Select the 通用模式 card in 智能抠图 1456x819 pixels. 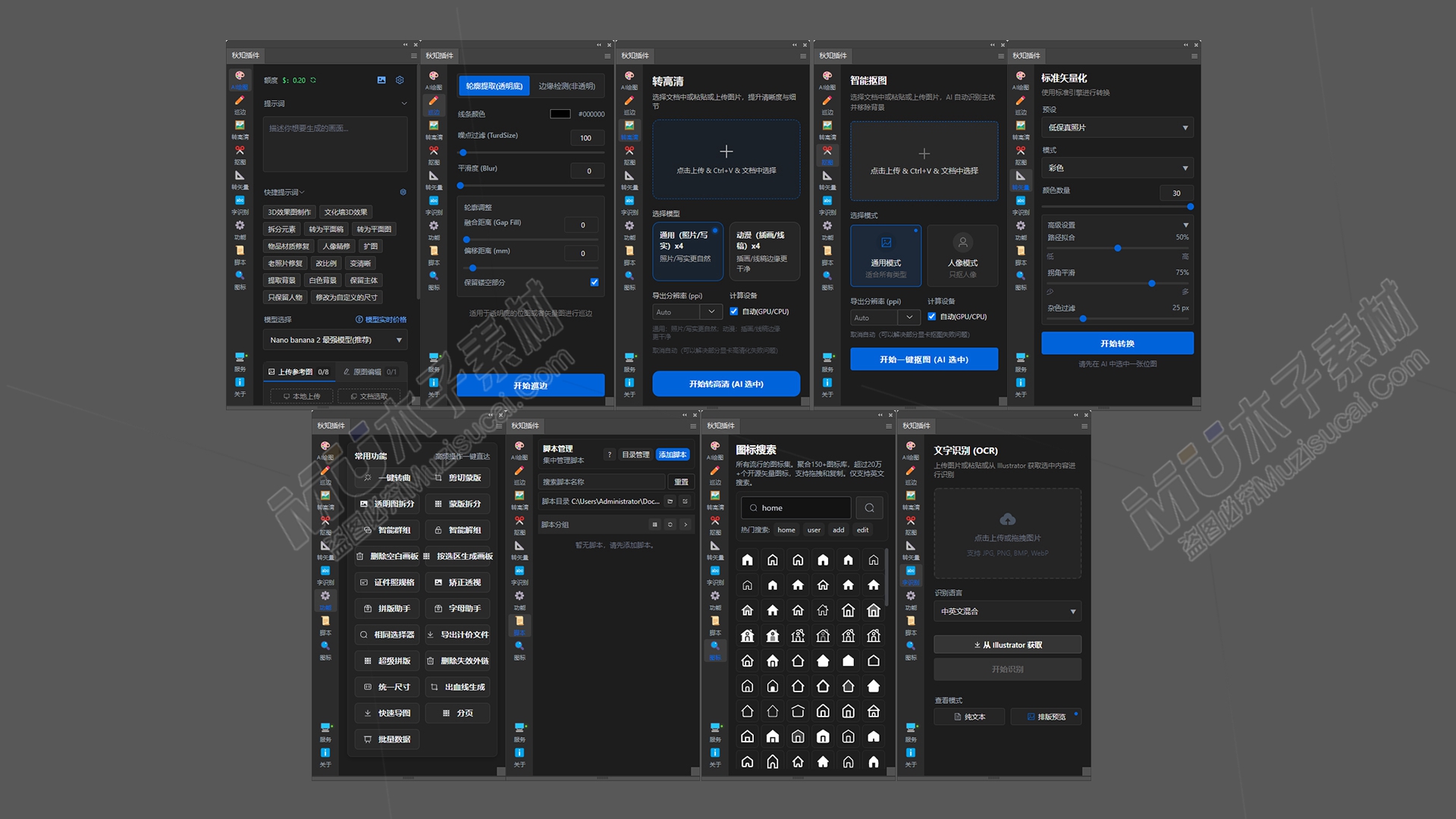pos(886,256)
